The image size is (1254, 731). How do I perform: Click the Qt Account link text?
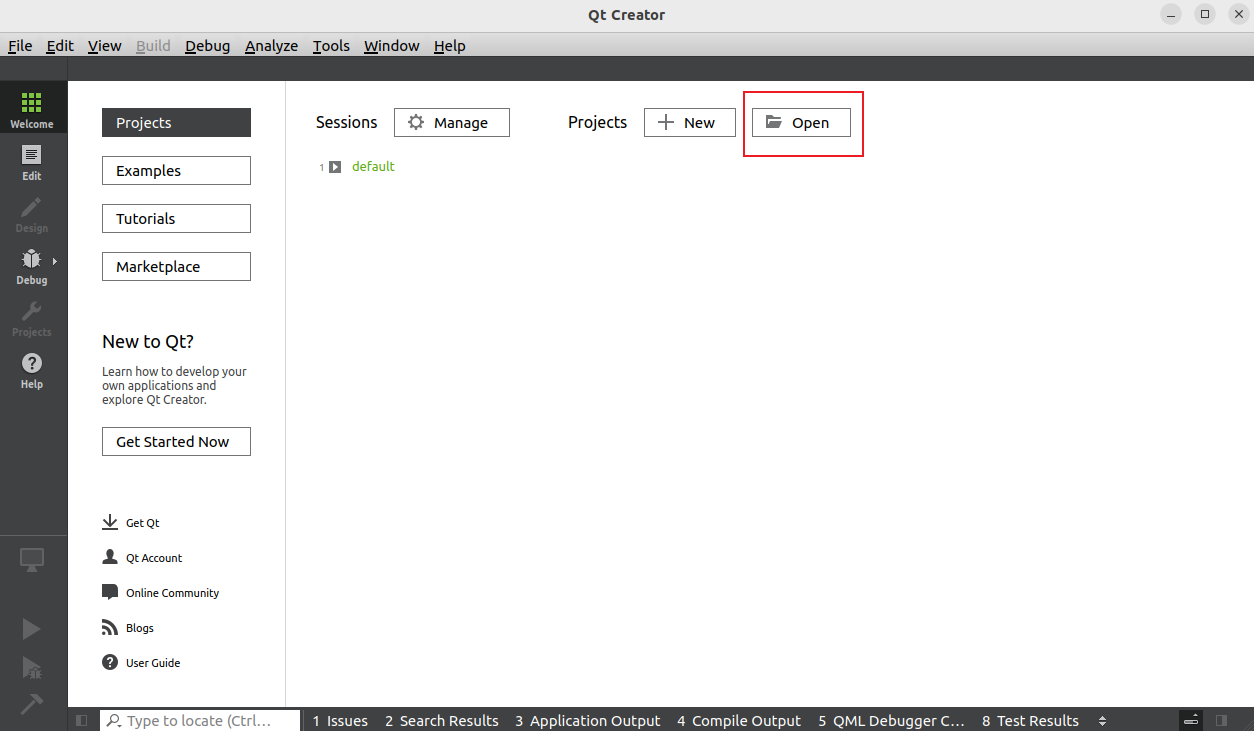tap(154, 558)
